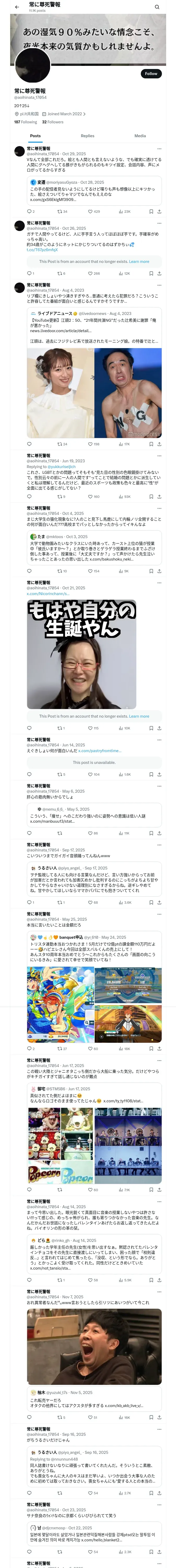
Task: Open the quoted livedoornews post image
Action: pyautogui.click(x=94, y=393)
